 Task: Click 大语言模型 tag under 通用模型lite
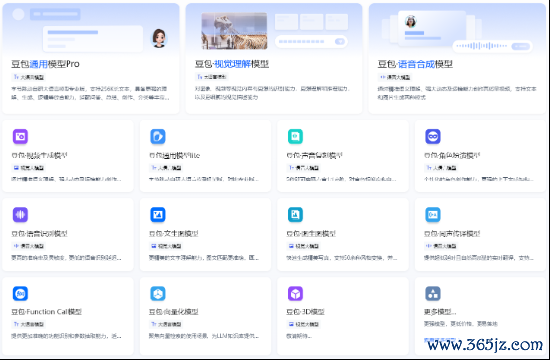pos(166,168)
